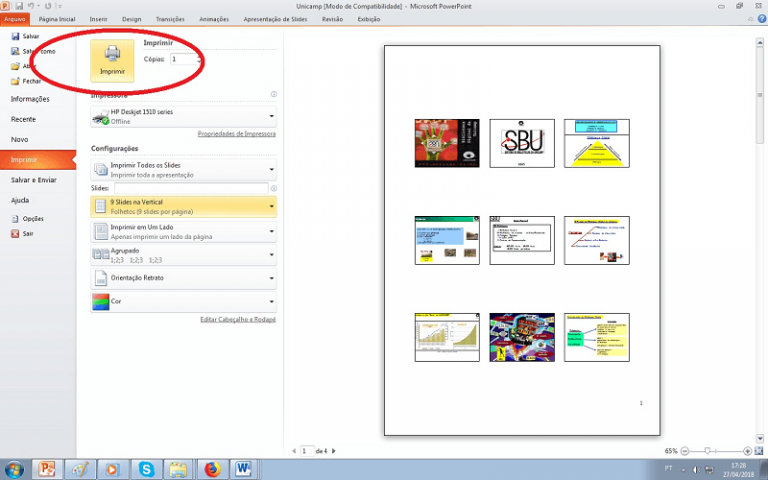Screen dimensions: 768x480
Task: Open the HP Deskjet 1510 printer dropdown
Action: point(183,117)
